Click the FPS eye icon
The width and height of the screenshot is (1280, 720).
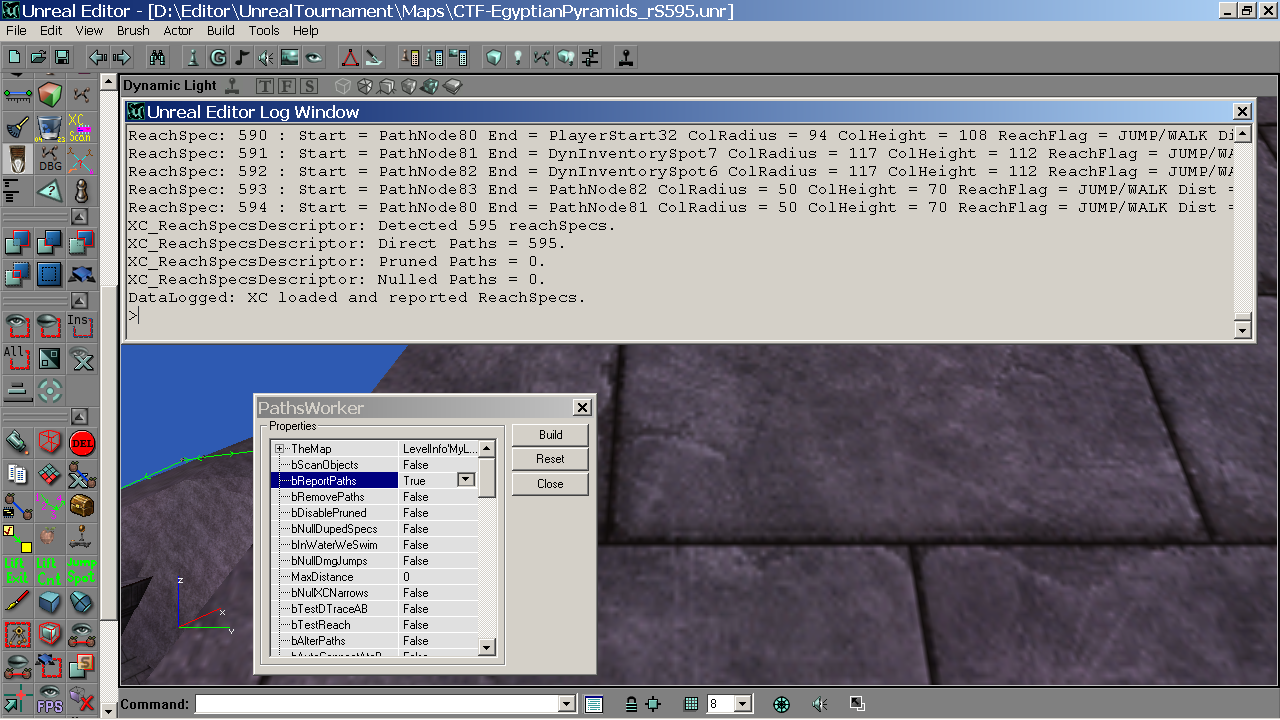[49, 699]
